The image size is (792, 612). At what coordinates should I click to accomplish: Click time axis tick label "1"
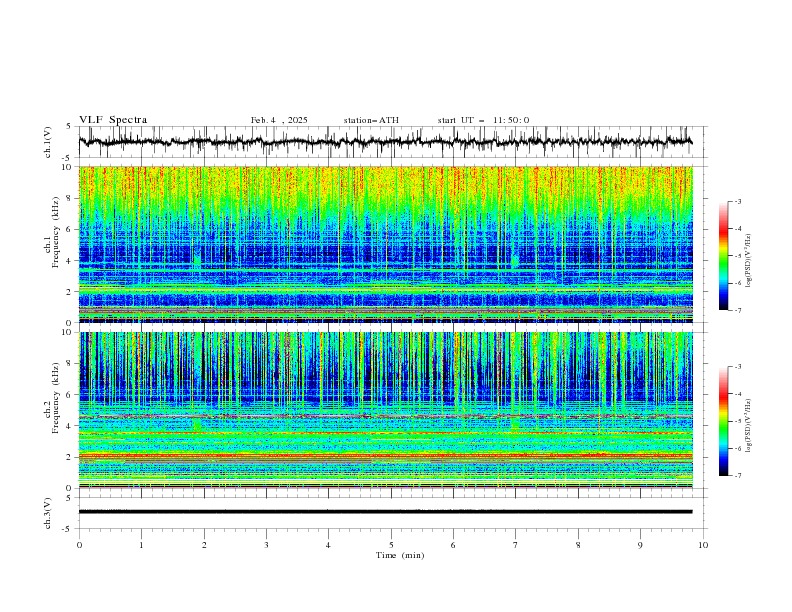[x=141, y=545]
